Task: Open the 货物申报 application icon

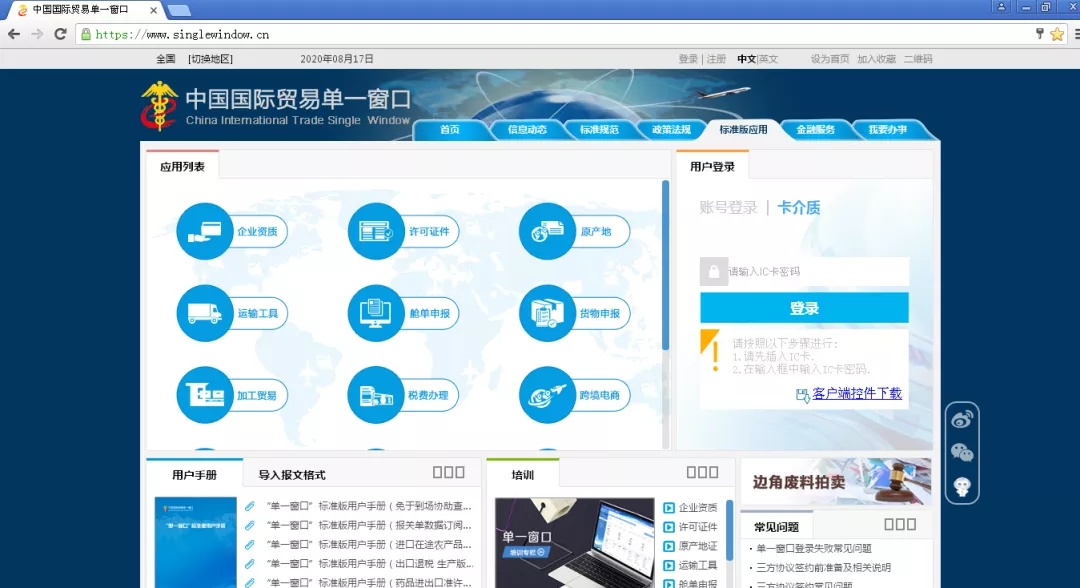Action: click(x=547, y=313)
